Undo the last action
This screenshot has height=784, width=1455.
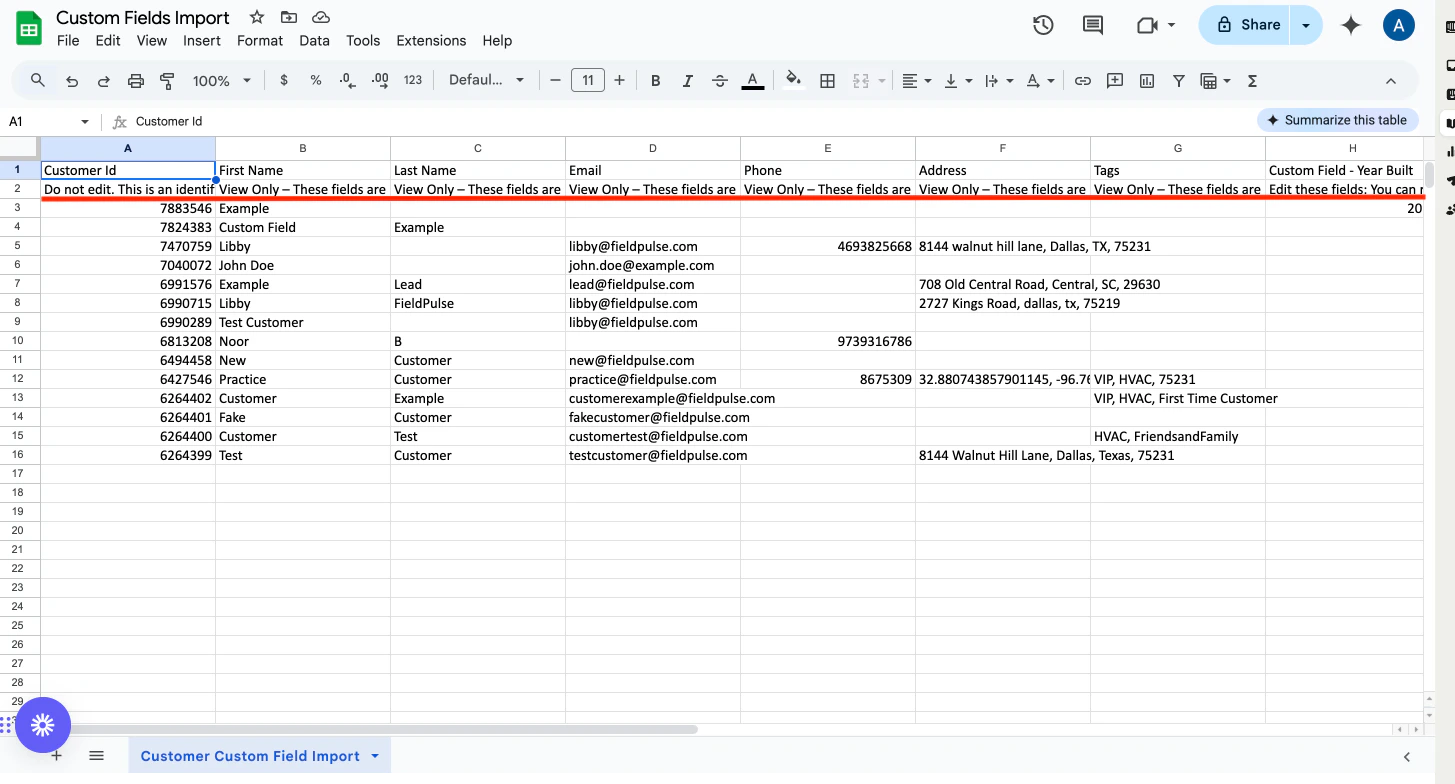point(71,81)
